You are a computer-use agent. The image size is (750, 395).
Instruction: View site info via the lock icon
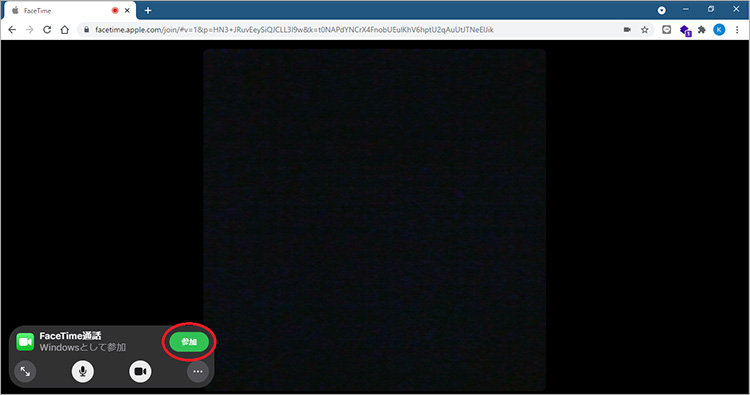(x=87, y=30)
